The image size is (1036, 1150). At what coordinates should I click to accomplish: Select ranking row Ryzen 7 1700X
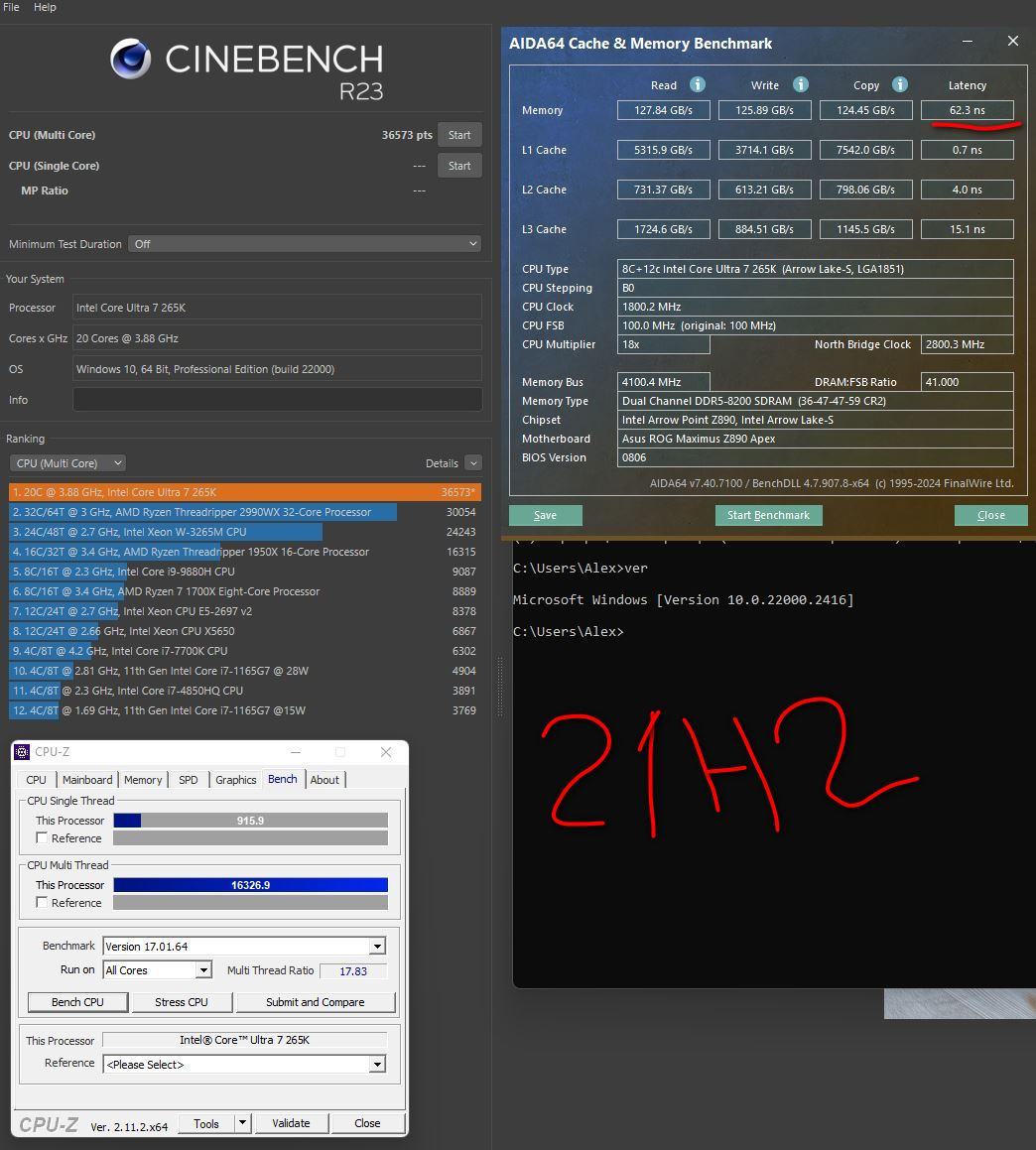tap(244, 591)
